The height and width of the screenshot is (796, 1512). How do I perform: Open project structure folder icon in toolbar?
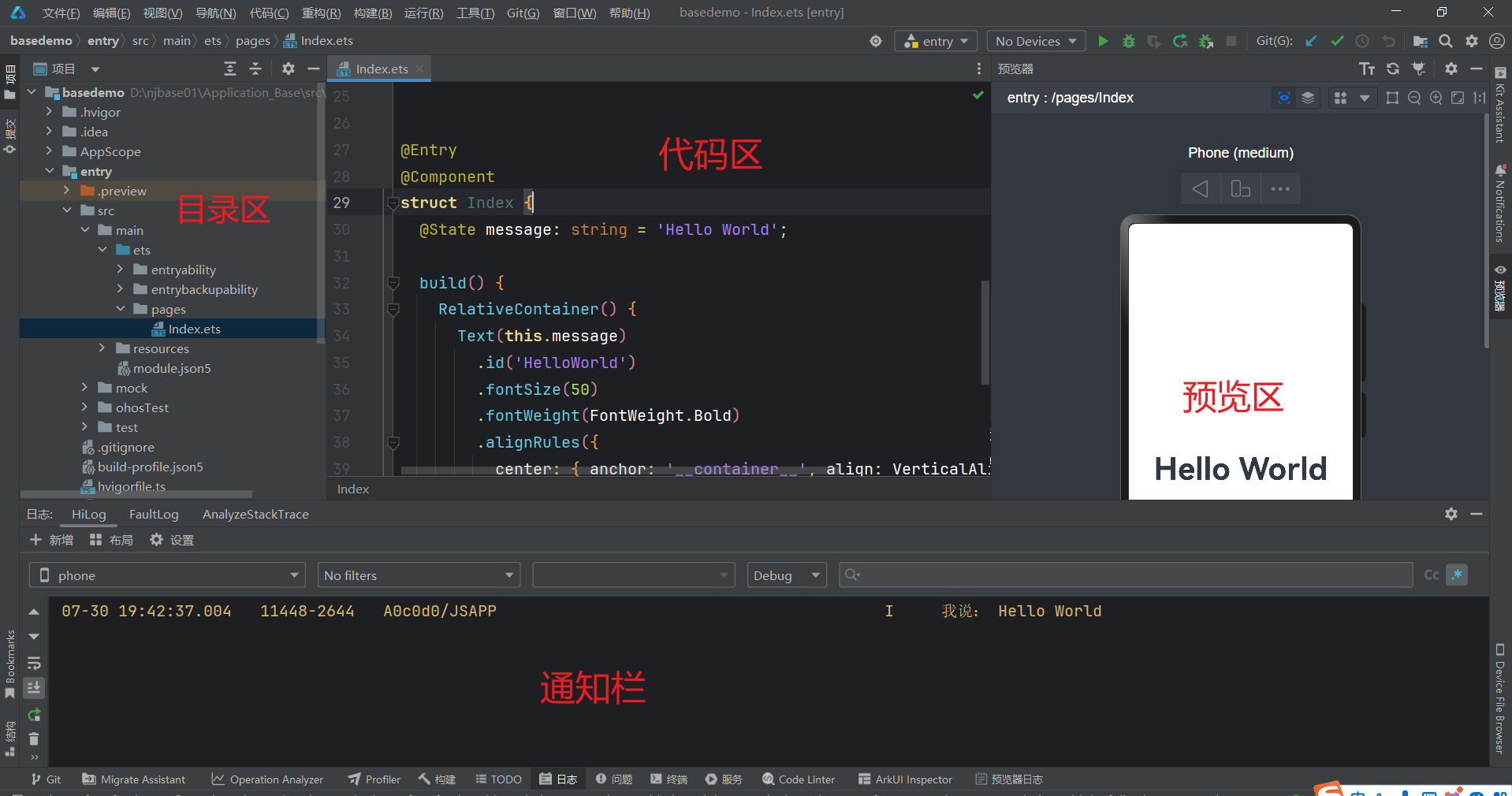(x=1420, y=41)
